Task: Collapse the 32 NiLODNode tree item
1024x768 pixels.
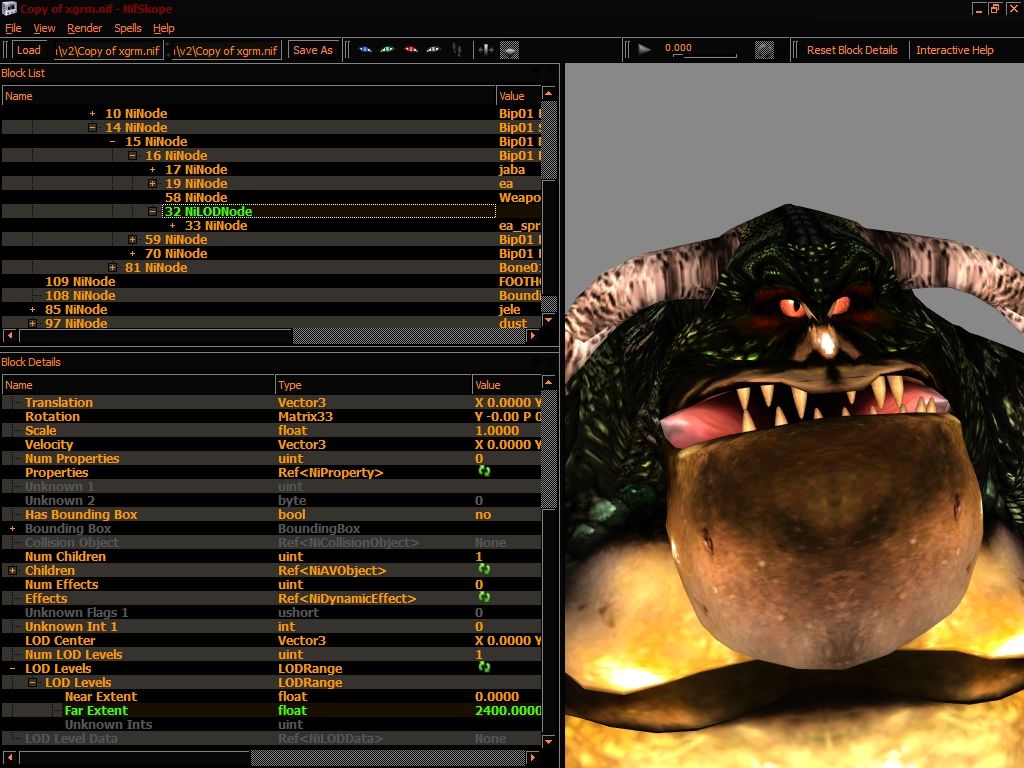Action: 152,212
